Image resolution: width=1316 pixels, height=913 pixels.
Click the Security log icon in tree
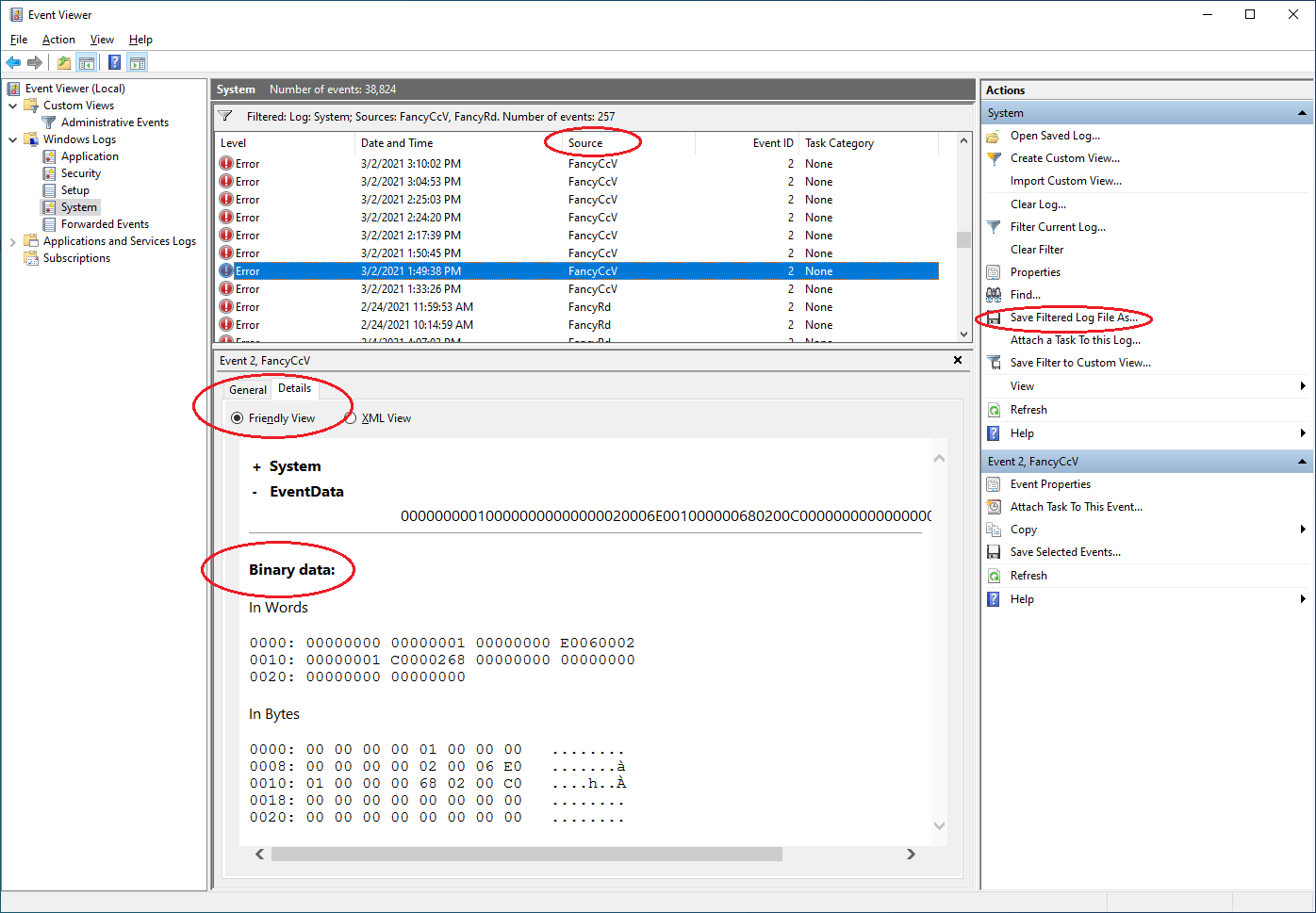point(49,173)
